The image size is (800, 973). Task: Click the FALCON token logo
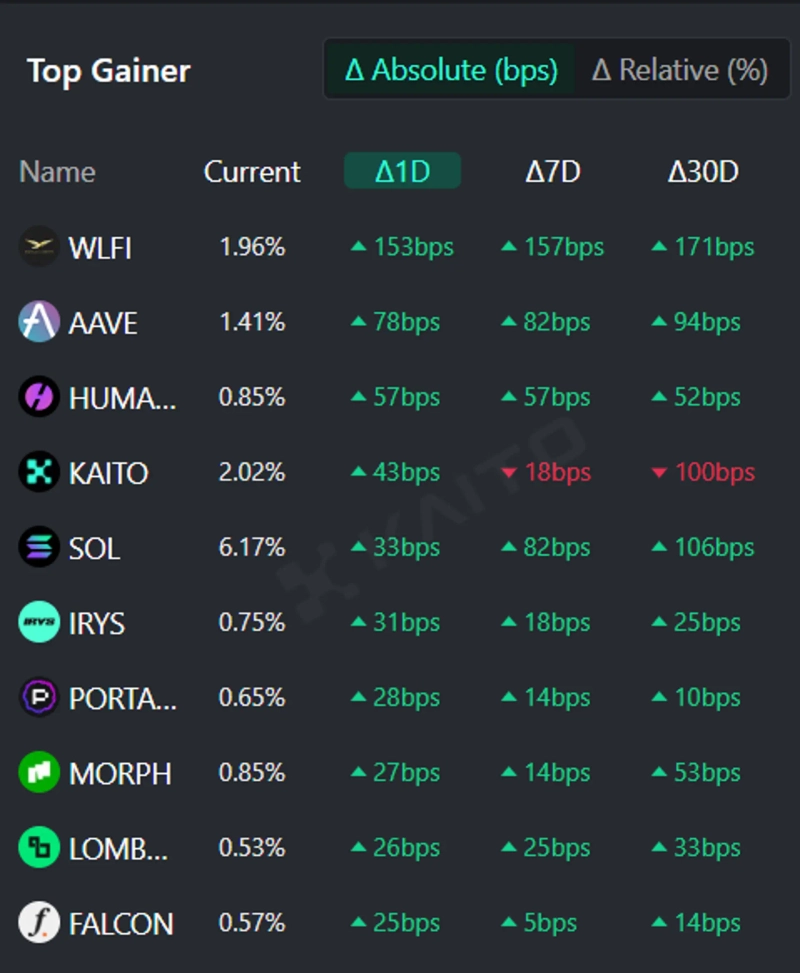pyautogui.click(x=39, y=923)
